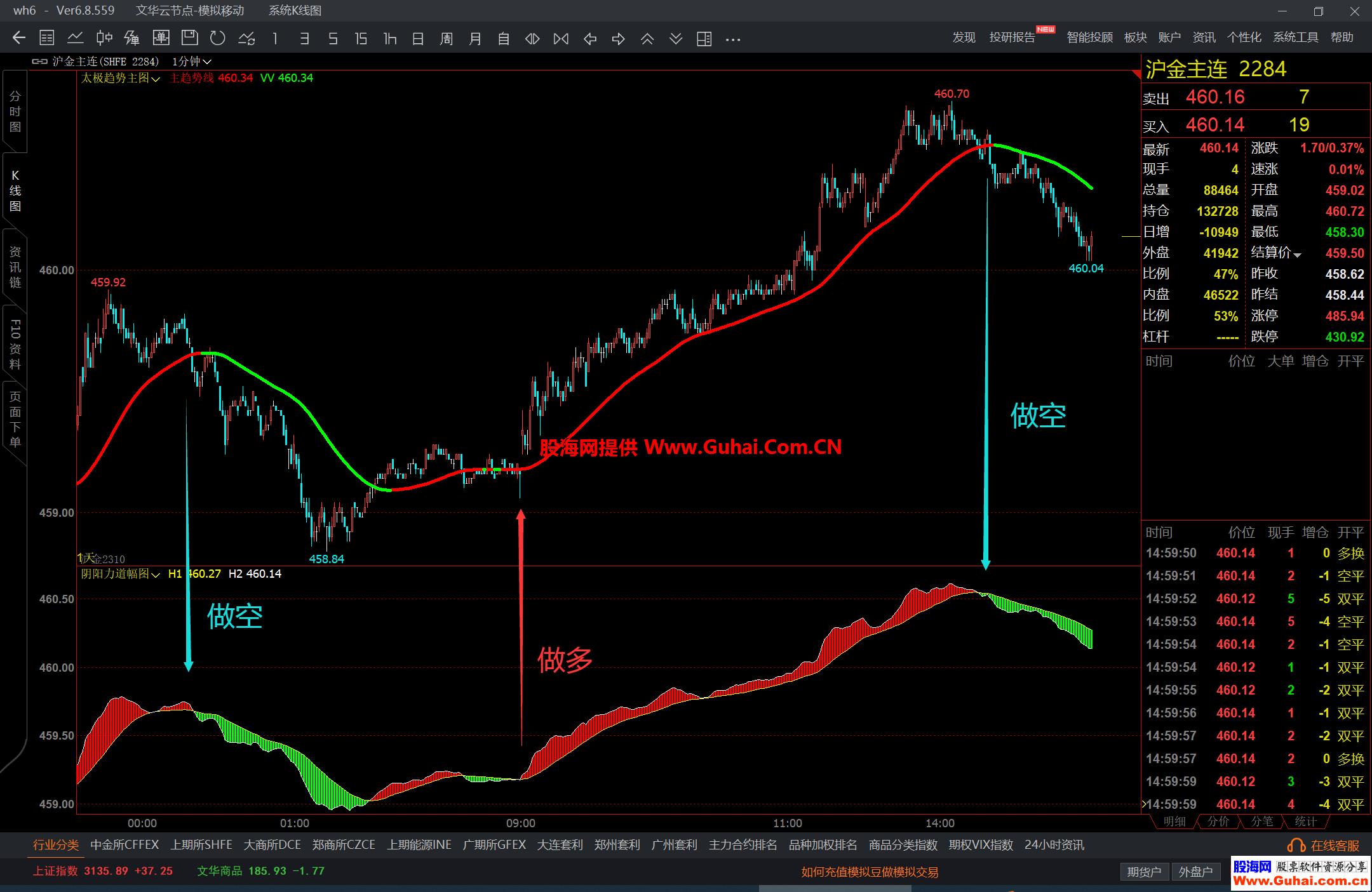Toggle the contract link chain icon

tap(39, 62)
